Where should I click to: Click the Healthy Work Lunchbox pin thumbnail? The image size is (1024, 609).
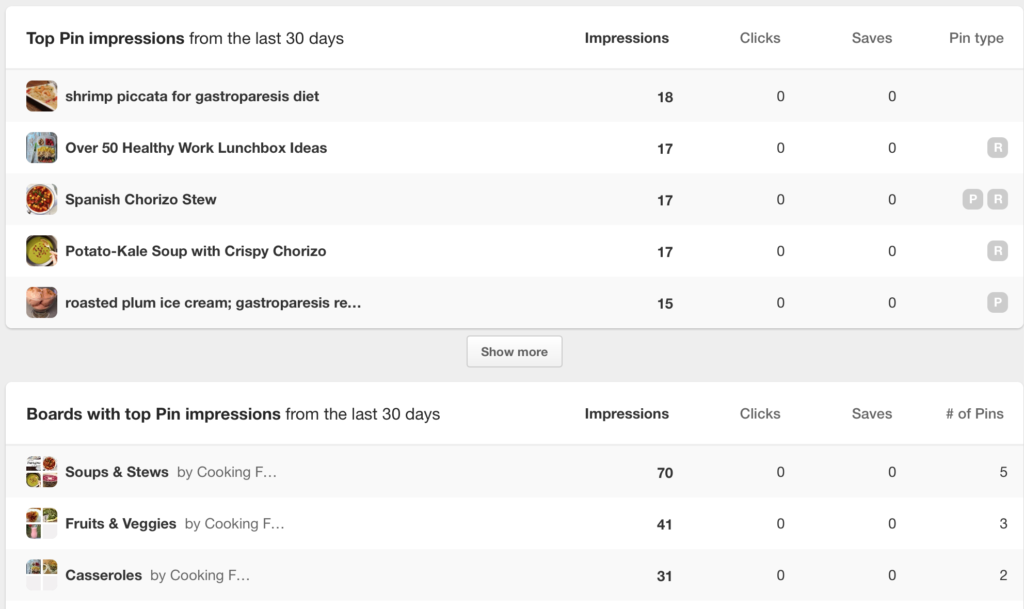(x=41, y=148)
